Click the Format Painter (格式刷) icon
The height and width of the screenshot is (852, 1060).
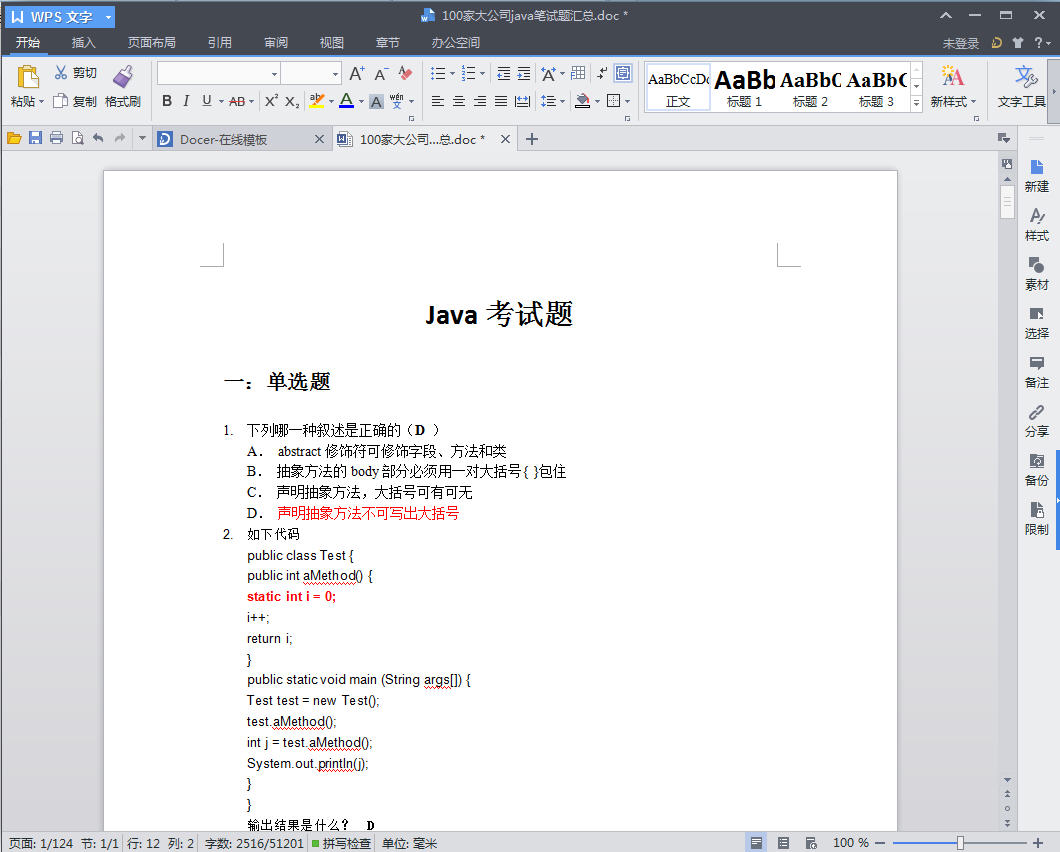123,77
